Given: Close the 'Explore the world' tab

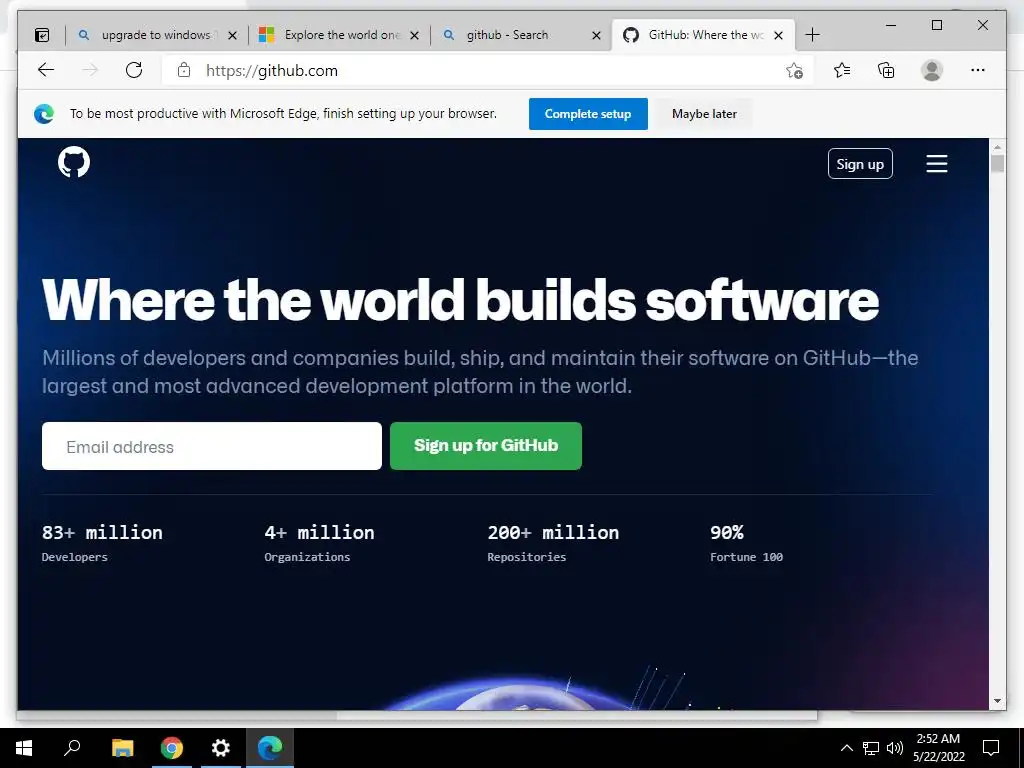Looking at the screenshot, I should click(414, 35).
